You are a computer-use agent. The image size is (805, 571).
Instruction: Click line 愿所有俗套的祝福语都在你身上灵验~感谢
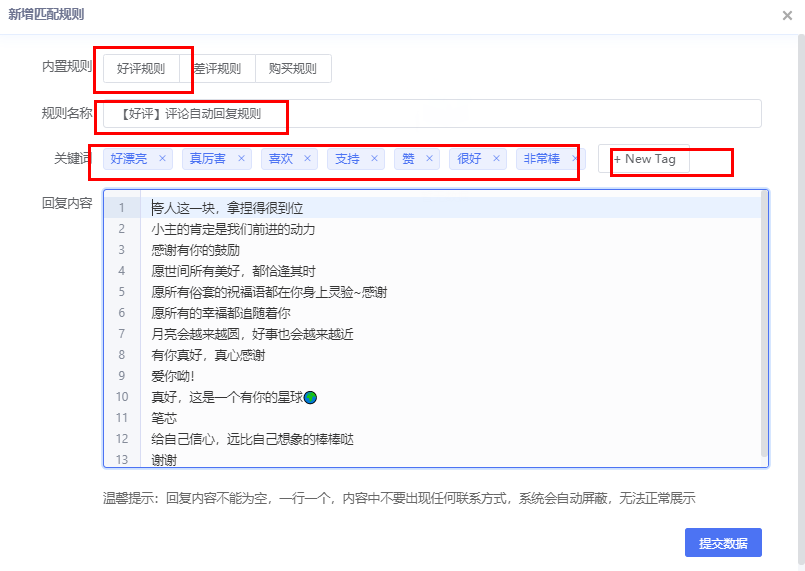269,292
